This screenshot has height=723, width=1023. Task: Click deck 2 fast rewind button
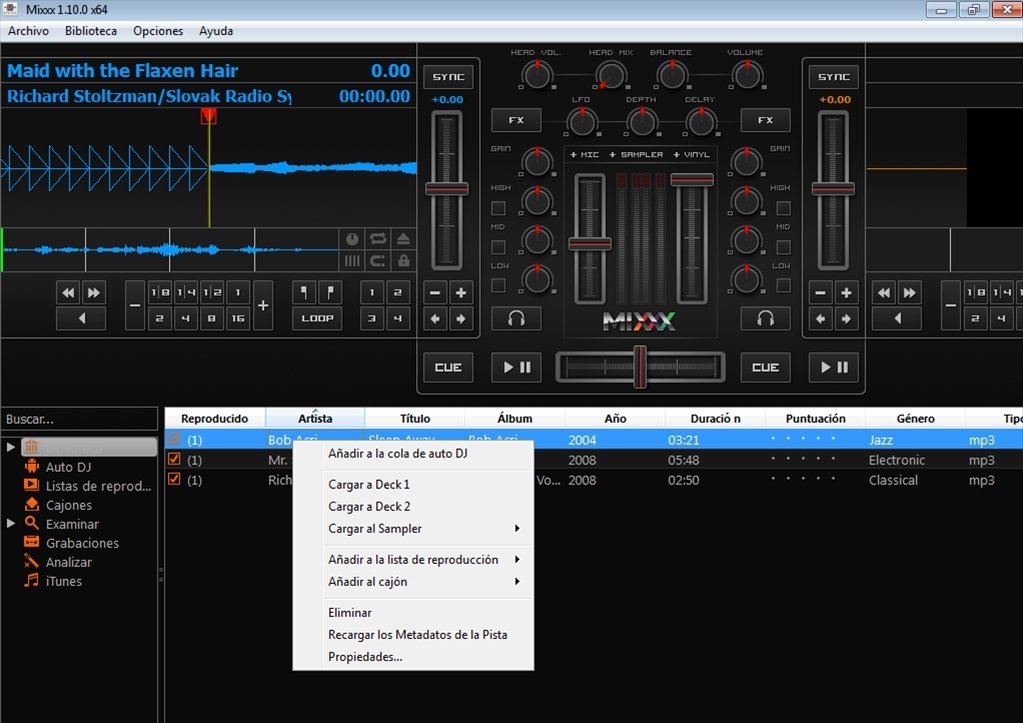pyautogui.click(x=884, y=293)
